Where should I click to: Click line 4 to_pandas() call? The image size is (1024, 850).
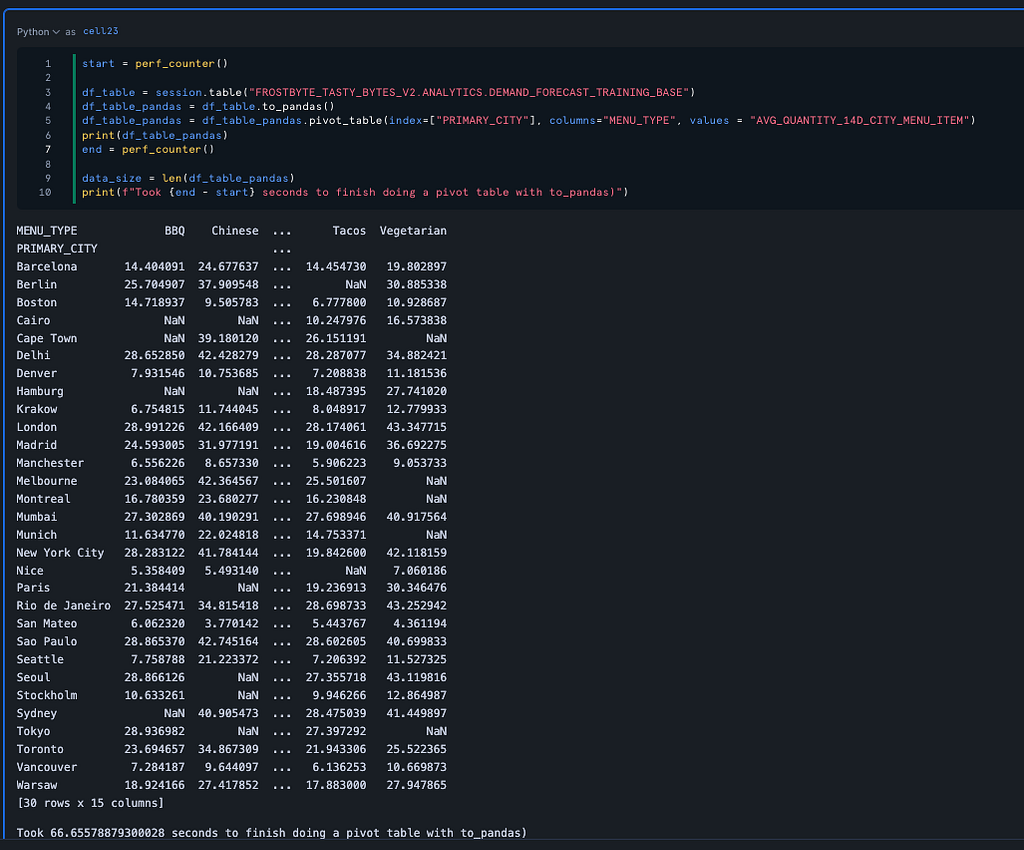(x=298, y=106)
